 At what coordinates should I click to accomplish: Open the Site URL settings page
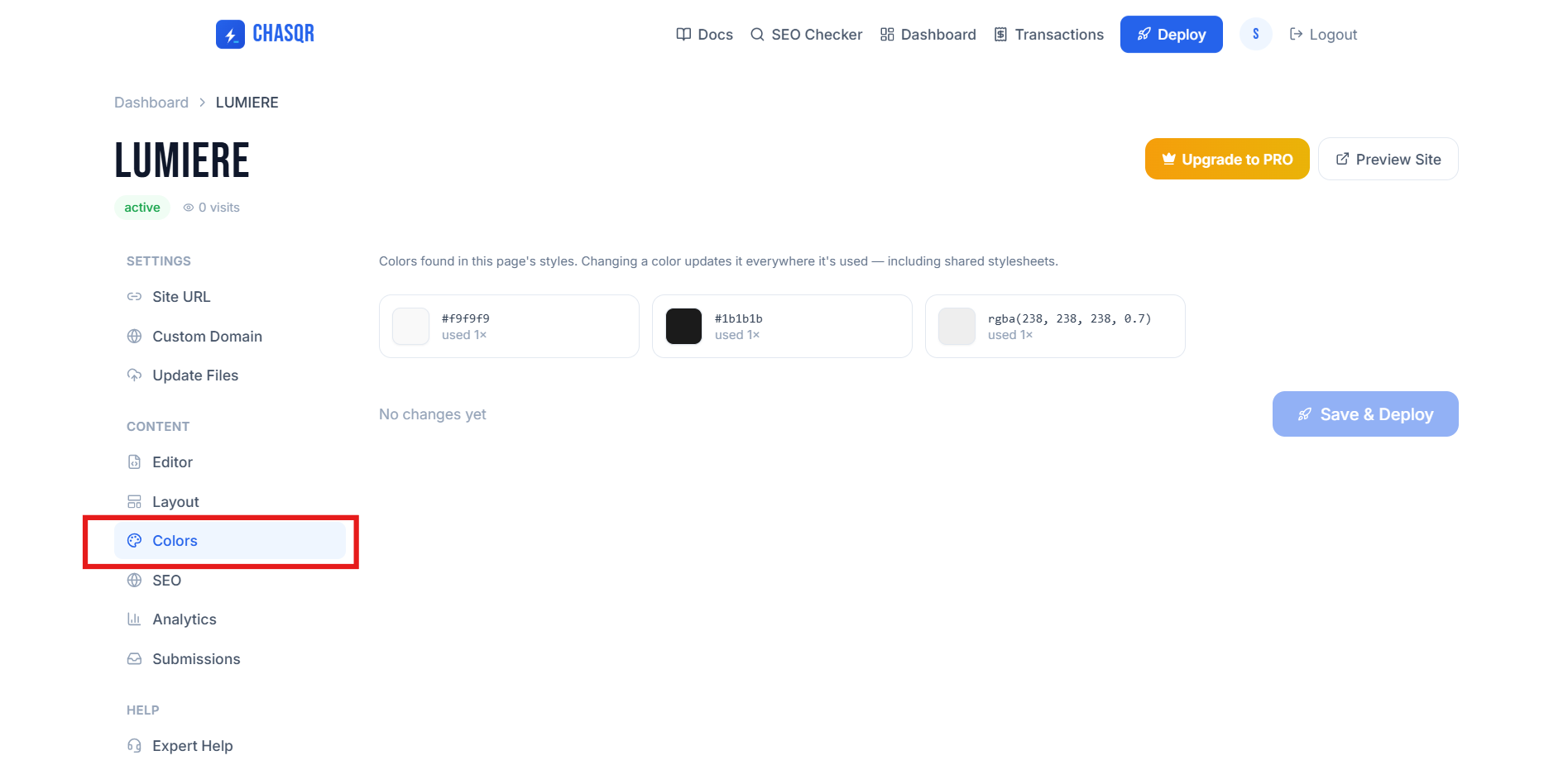pyautogui.click(x=230, y=297)
